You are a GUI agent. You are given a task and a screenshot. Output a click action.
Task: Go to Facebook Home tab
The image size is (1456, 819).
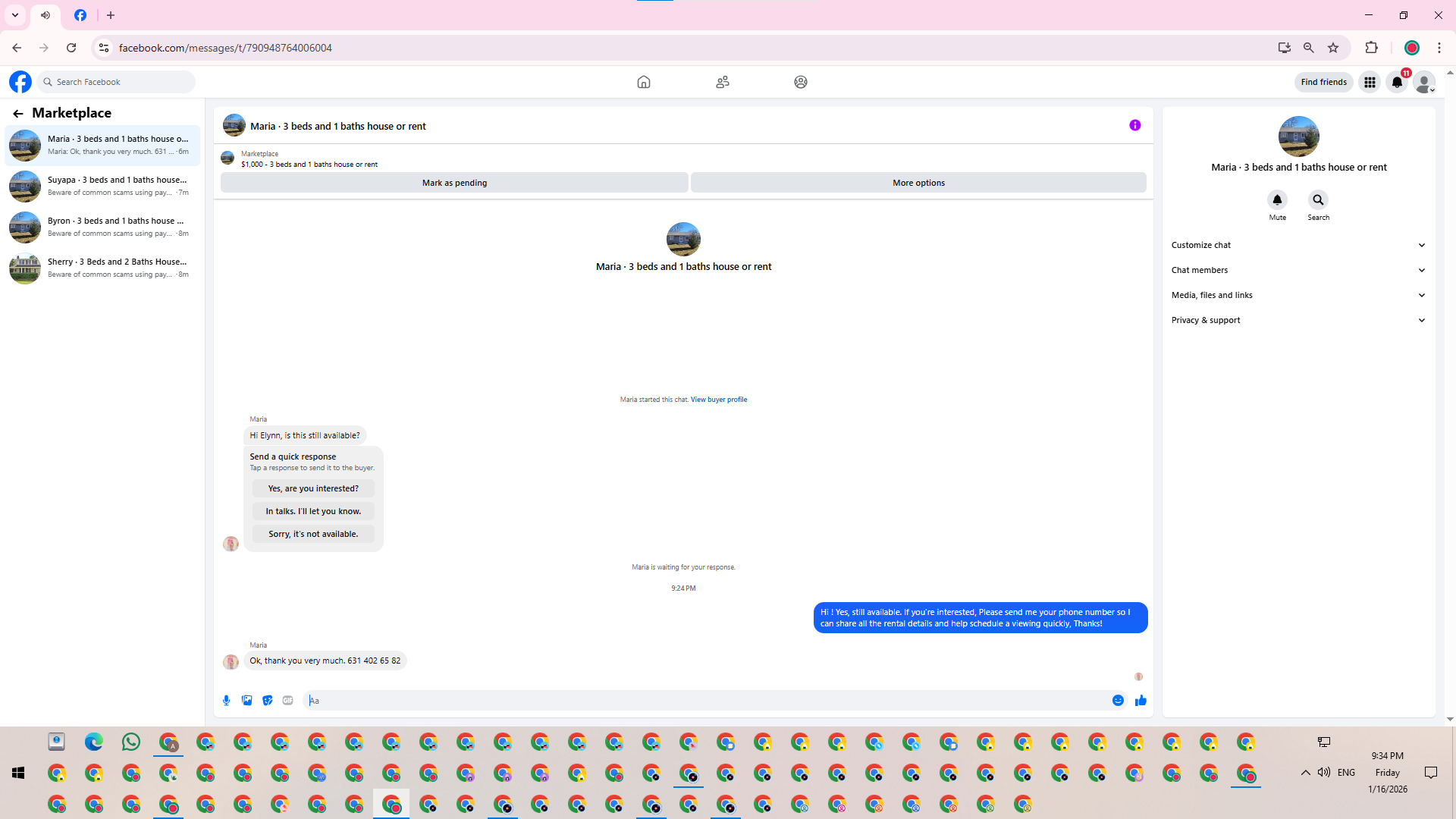[x=643, y=82]
